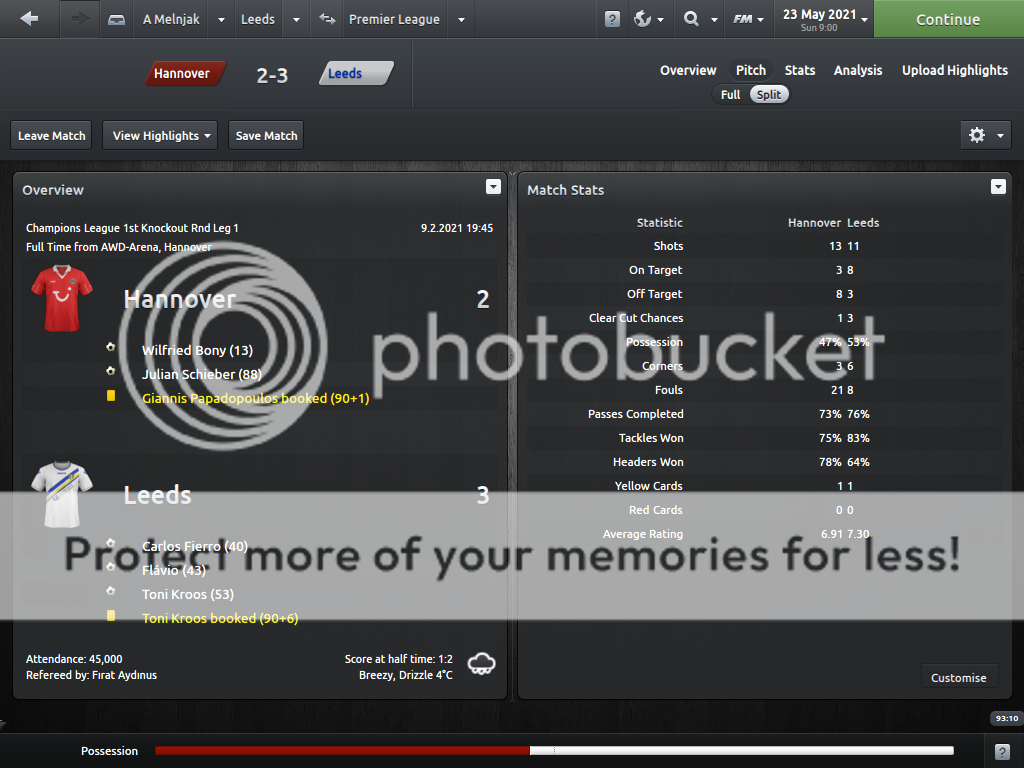This screenshot has width=1024, height=768.
Task: Expand the Premier League dropdown arrow
Action: (461, 19)
